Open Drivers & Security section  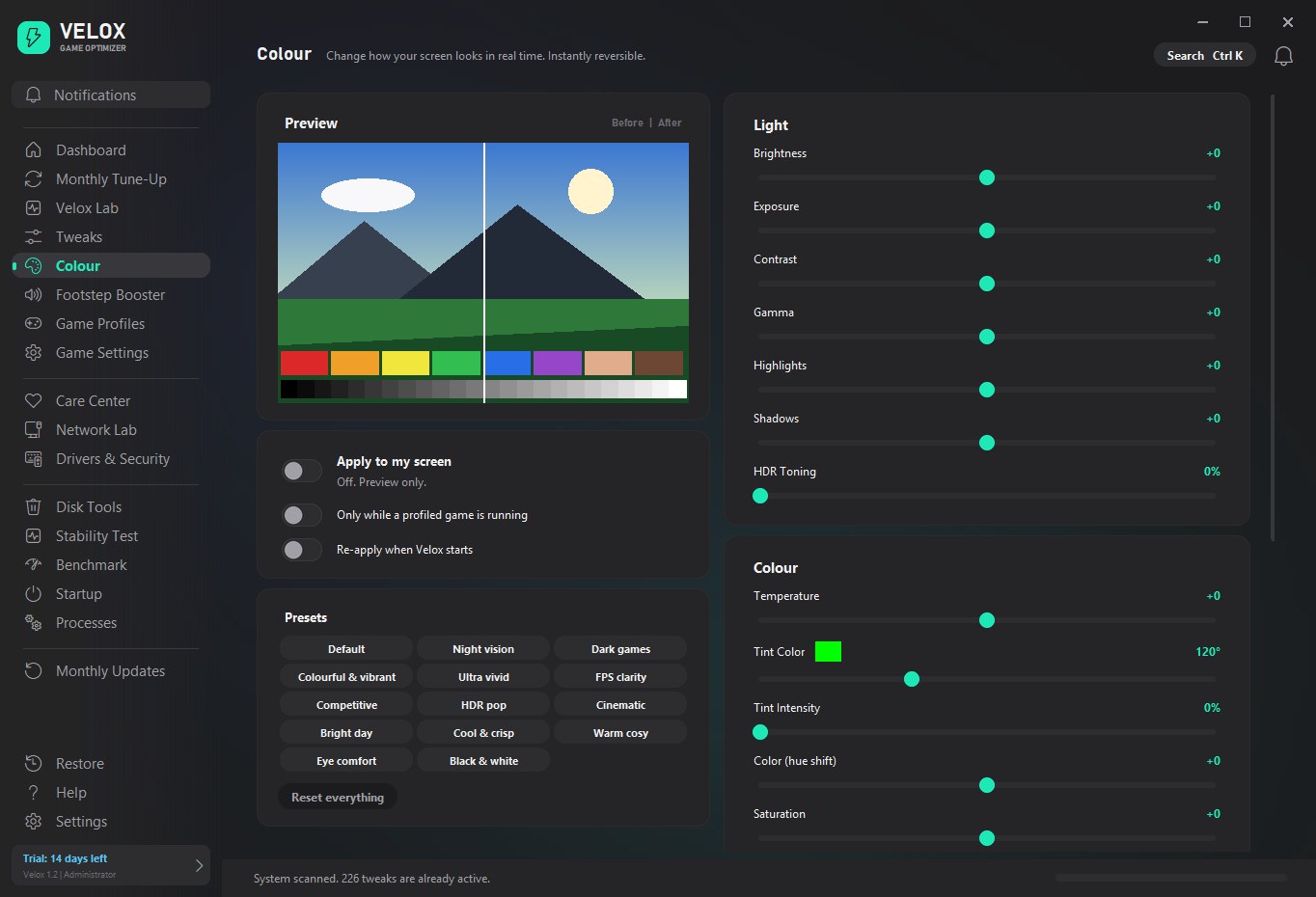tap(112, 459)
